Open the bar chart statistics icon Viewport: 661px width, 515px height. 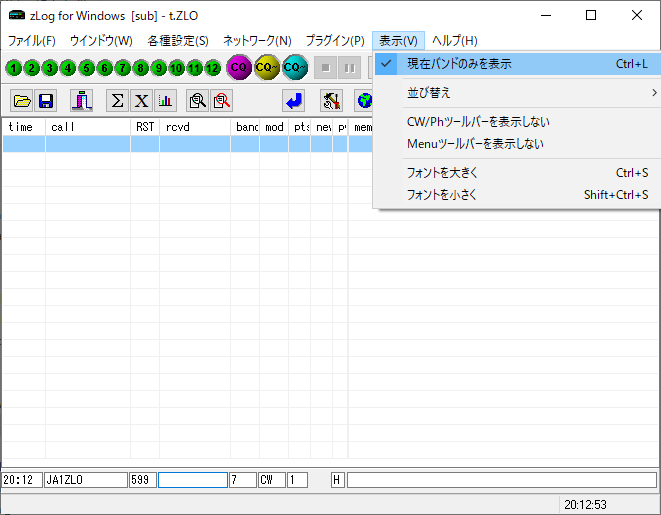point(165,101)
